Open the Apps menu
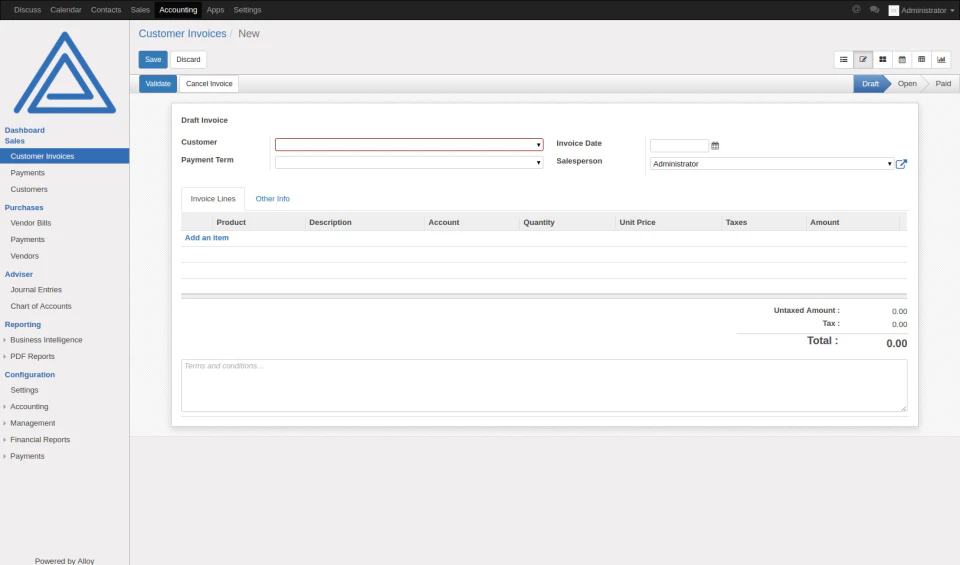This screenshot has width=960, height=565. [x=216, y=10]
